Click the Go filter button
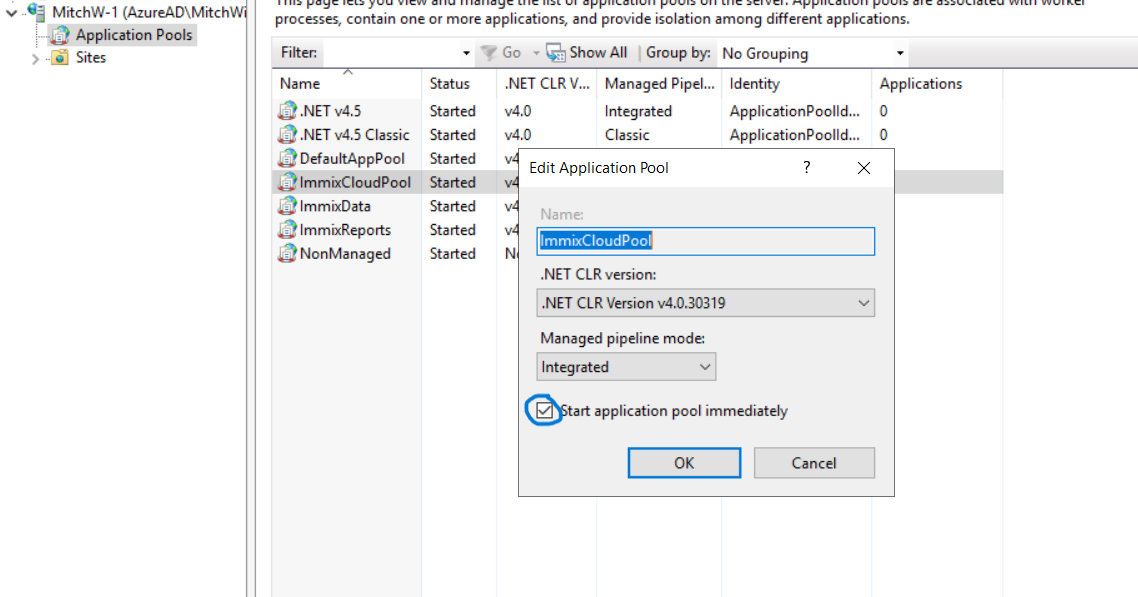 (502, 53)
